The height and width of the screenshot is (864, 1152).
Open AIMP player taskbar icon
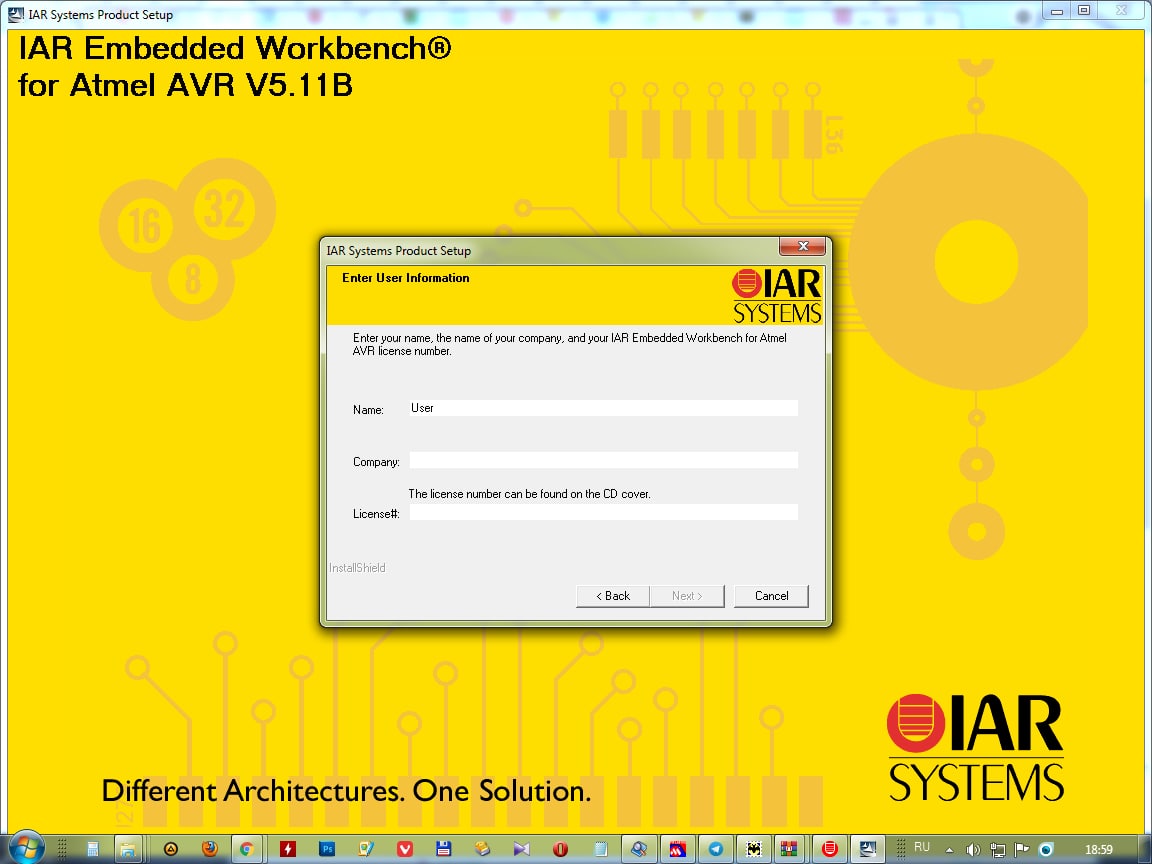point(170,849)
